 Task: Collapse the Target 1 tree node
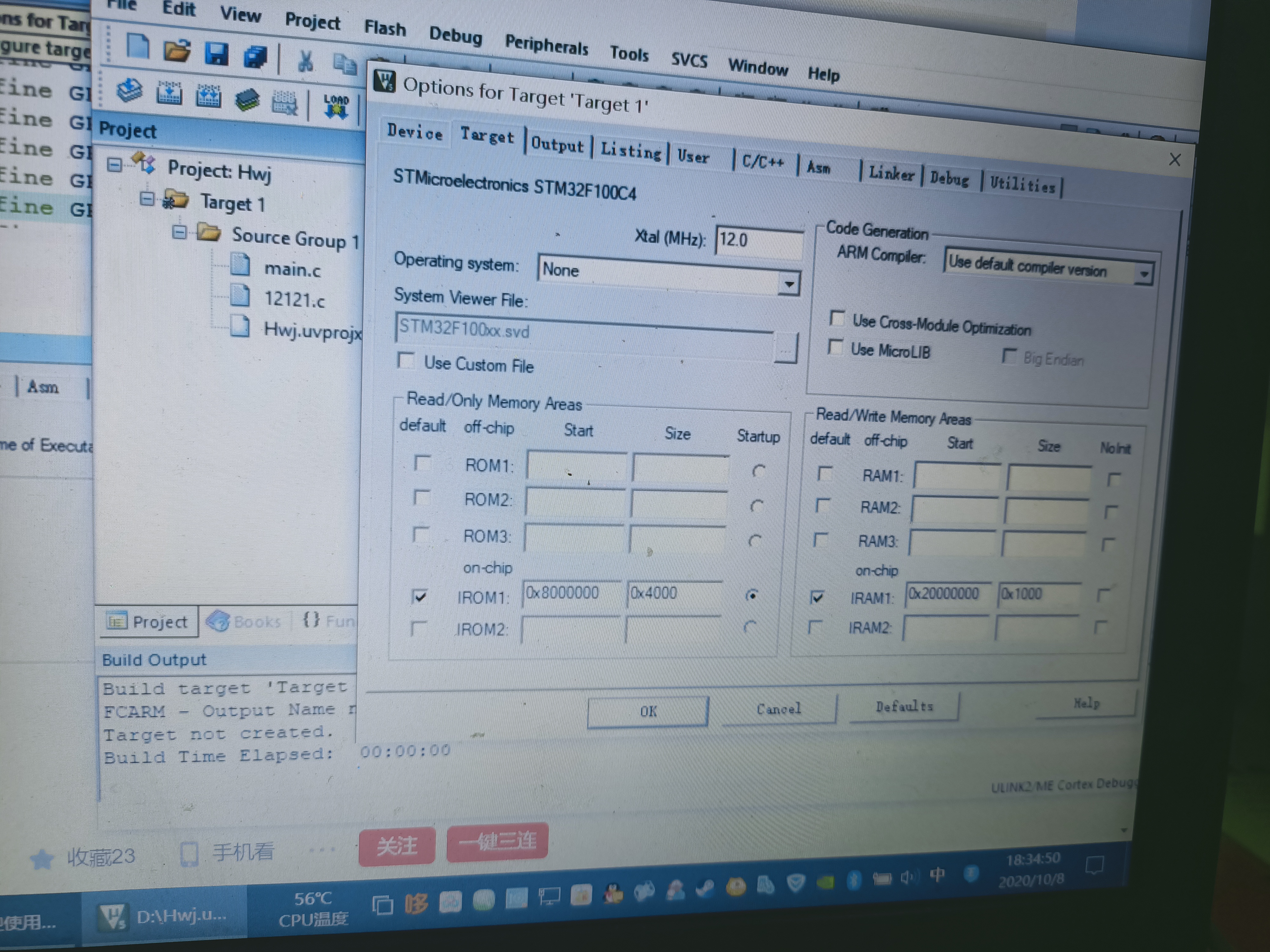[147, 199]
